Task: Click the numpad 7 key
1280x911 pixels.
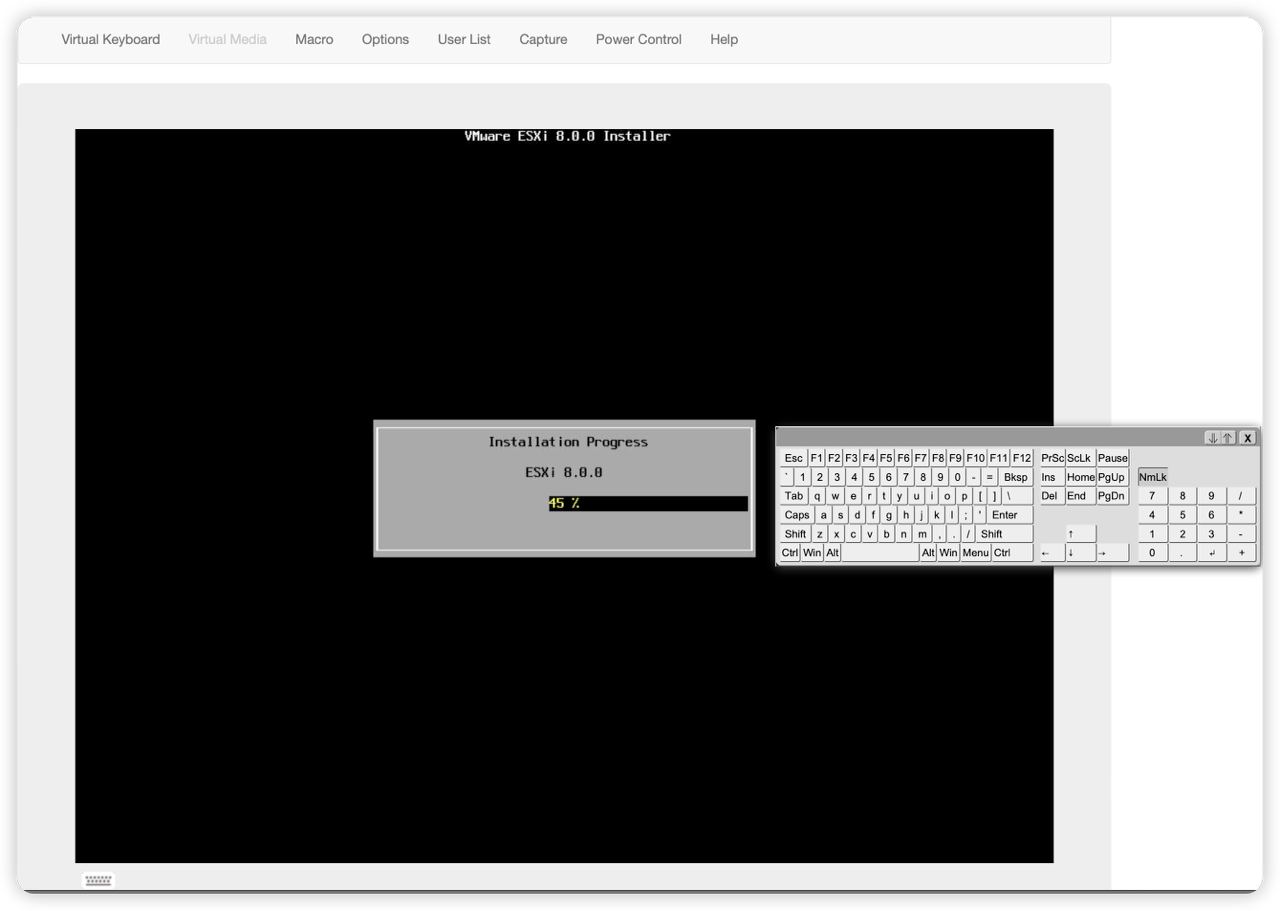Action: (1152, 496)
